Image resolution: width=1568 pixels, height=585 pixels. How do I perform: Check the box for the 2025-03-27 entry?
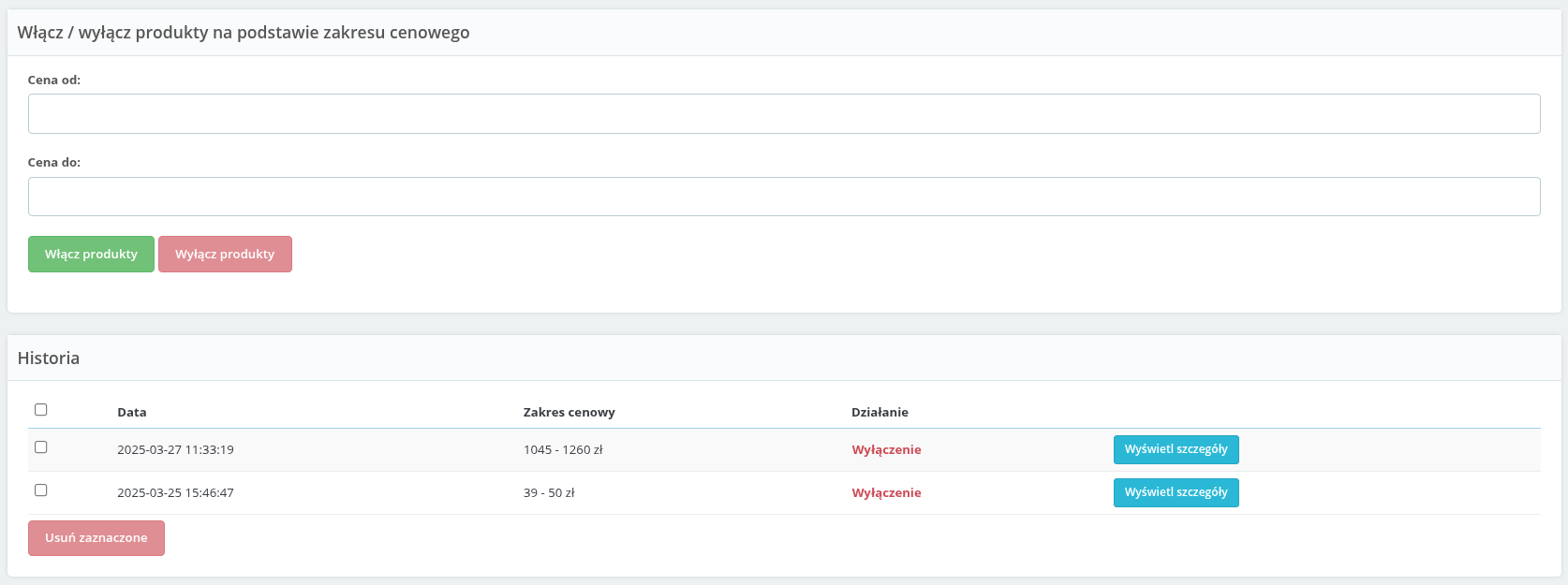tap(41, 447)
